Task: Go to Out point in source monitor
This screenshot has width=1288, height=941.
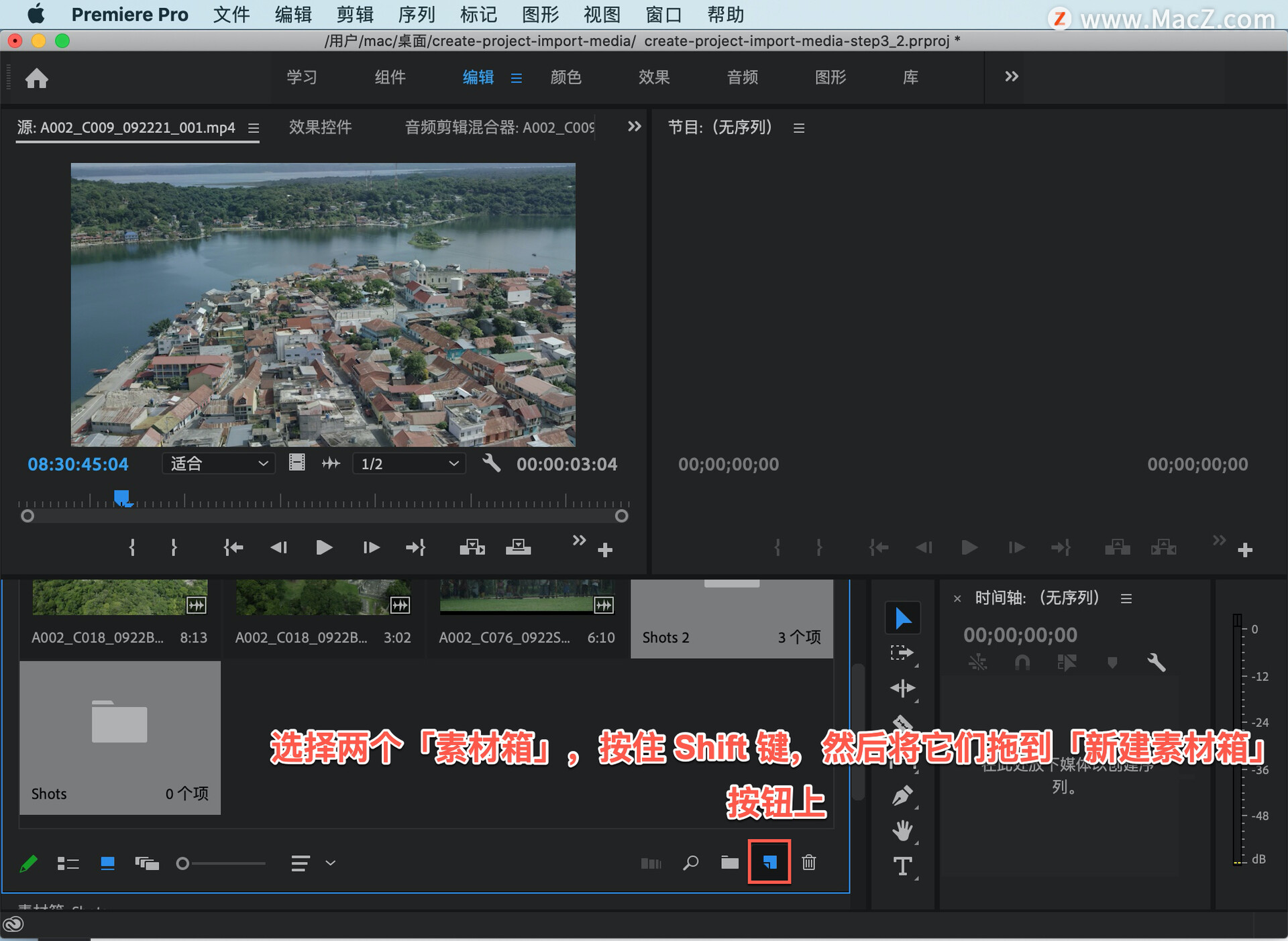Action: (415, 547)
